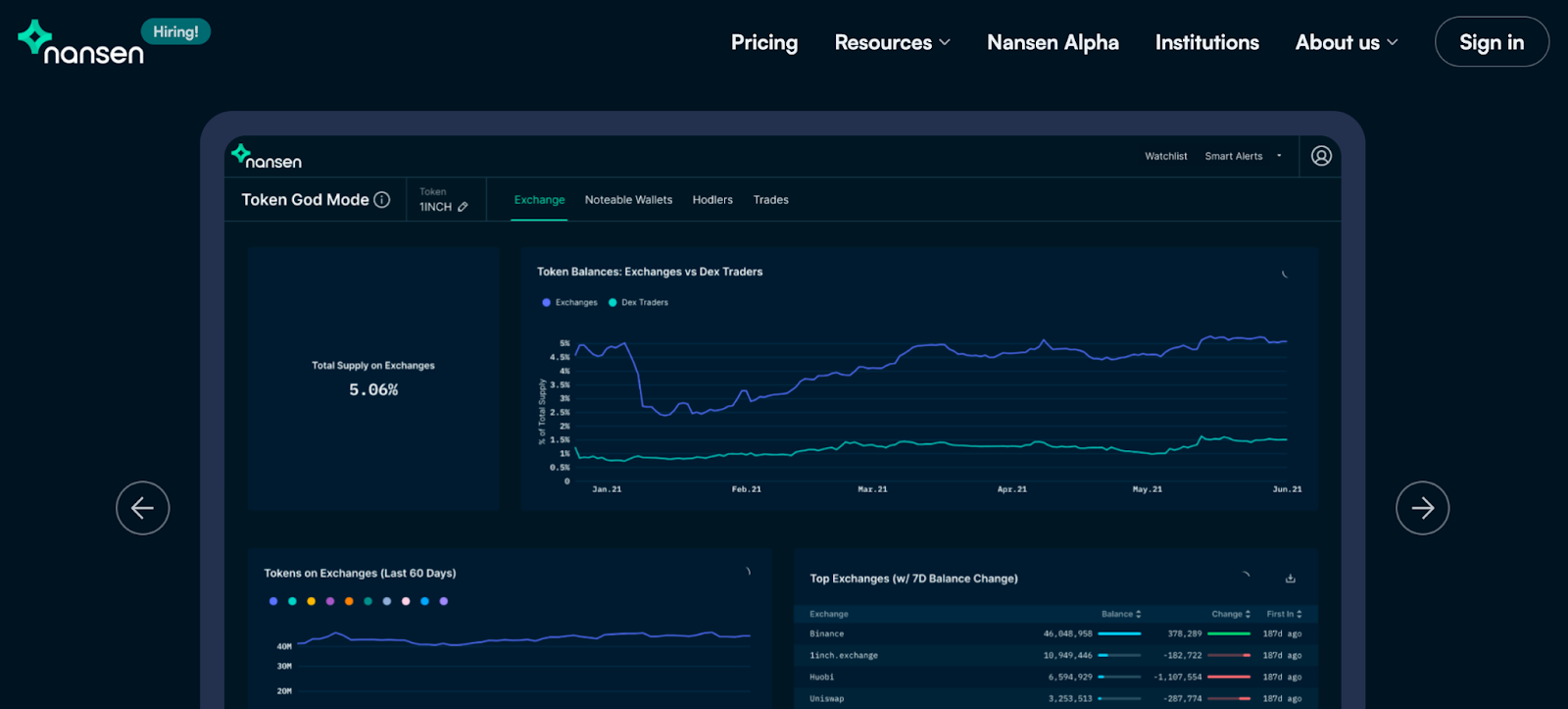
Task: Expand the Resources dropdown menu
Action: [892, 42]
